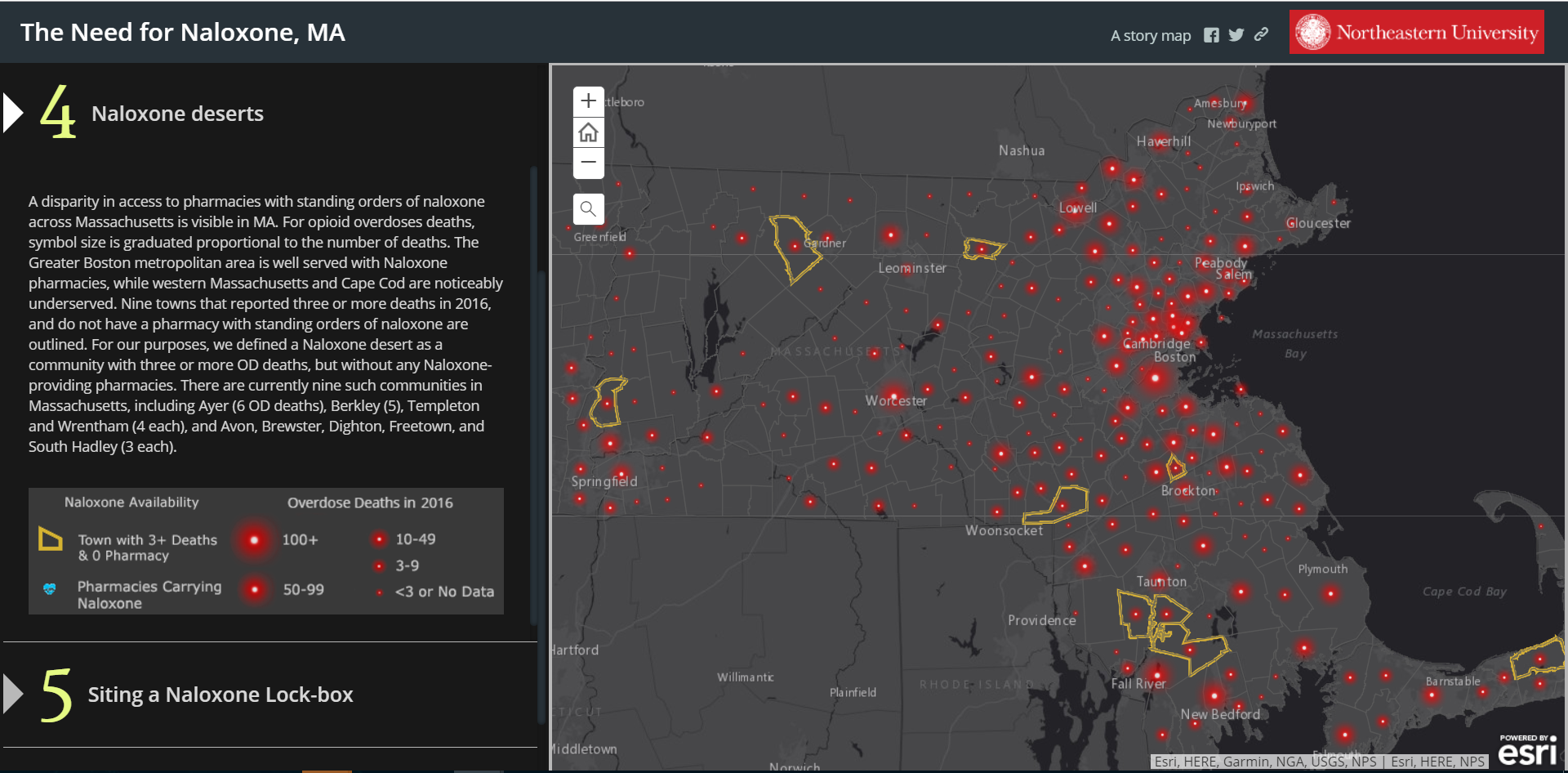The width and height of the screenshot is (1568, 773).
Task: Copy the story map link icon
Action: [x=1262, y=34]
